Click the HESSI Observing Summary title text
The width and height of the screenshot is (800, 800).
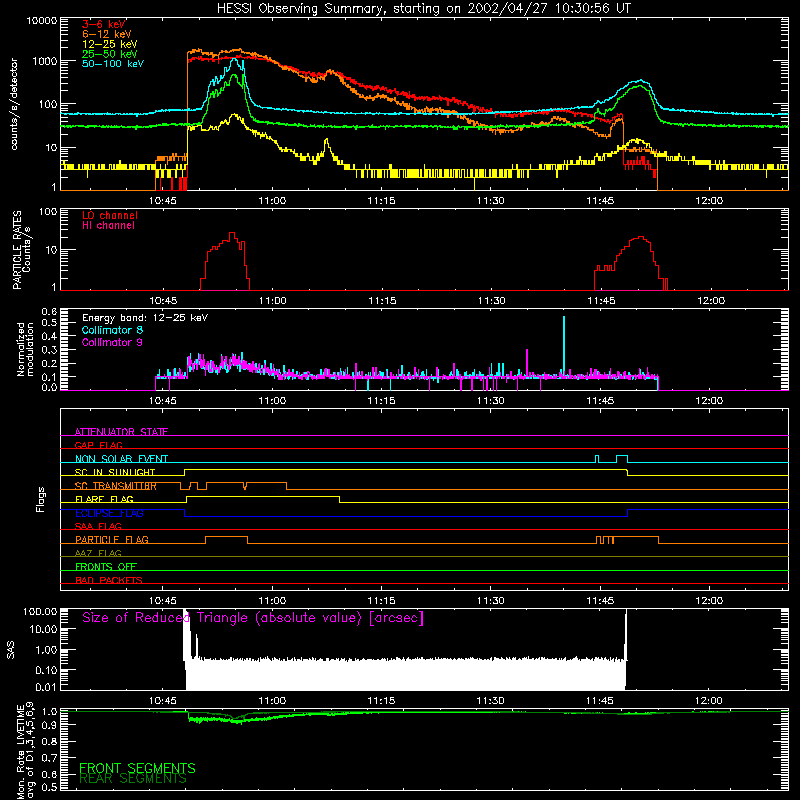(424, 9)
